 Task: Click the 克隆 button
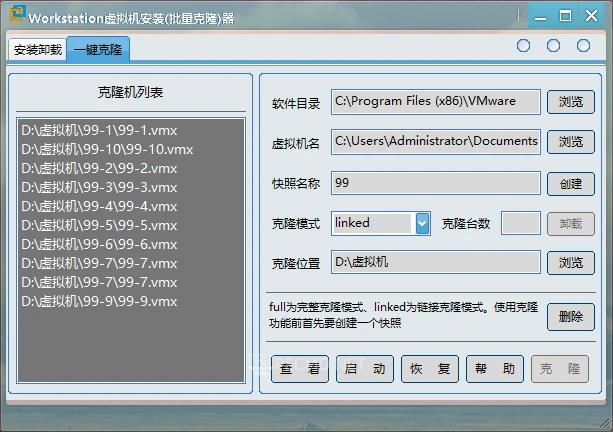[560, 369]
